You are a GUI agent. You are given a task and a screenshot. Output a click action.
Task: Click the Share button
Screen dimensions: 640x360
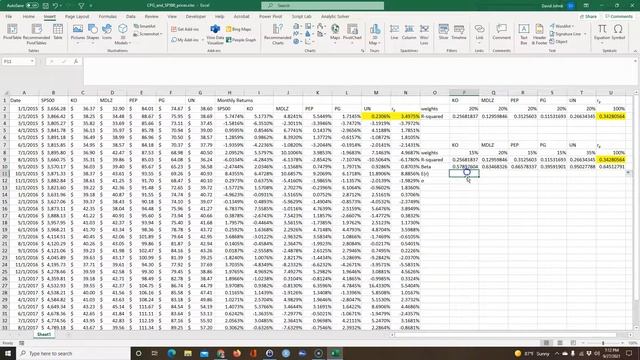(589, 16)
